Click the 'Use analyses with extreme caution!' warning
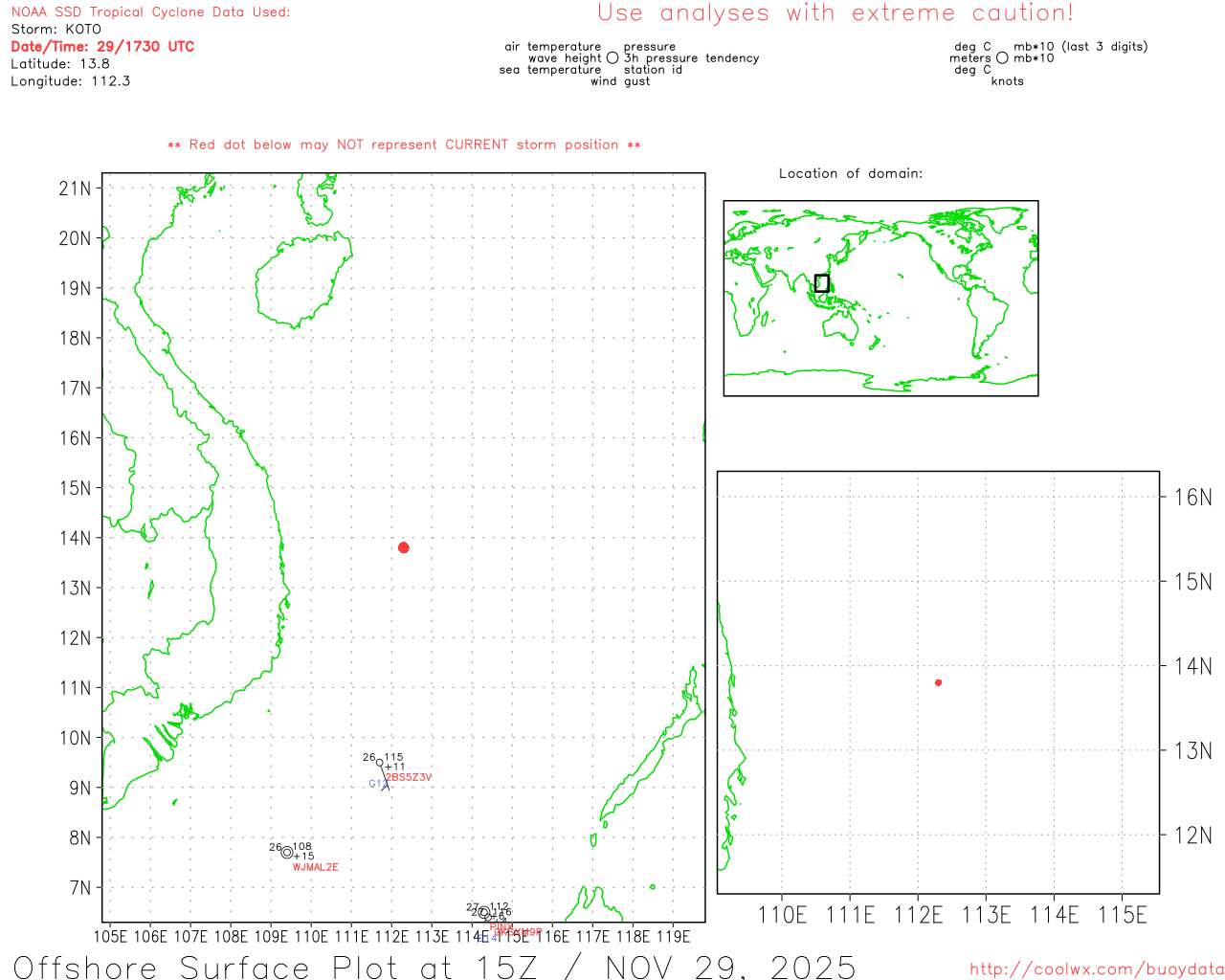Screen dimensions: 1225x980 [x=835, y=13]
